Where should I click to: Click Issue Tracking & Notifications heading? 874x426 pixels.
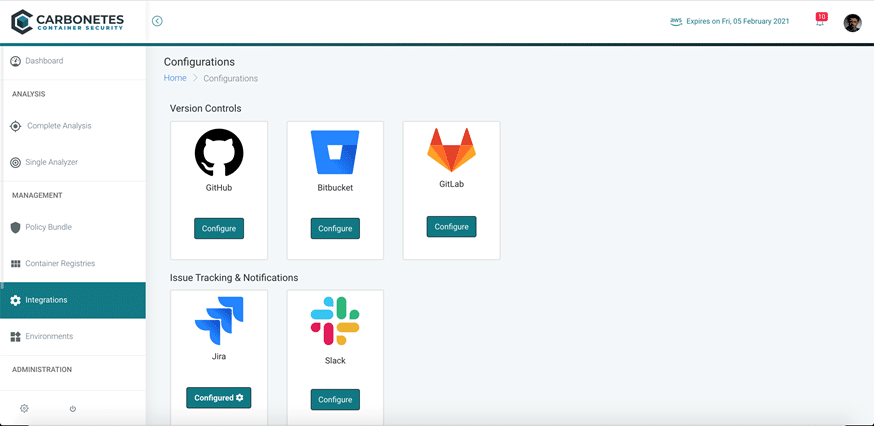point(234,278)
